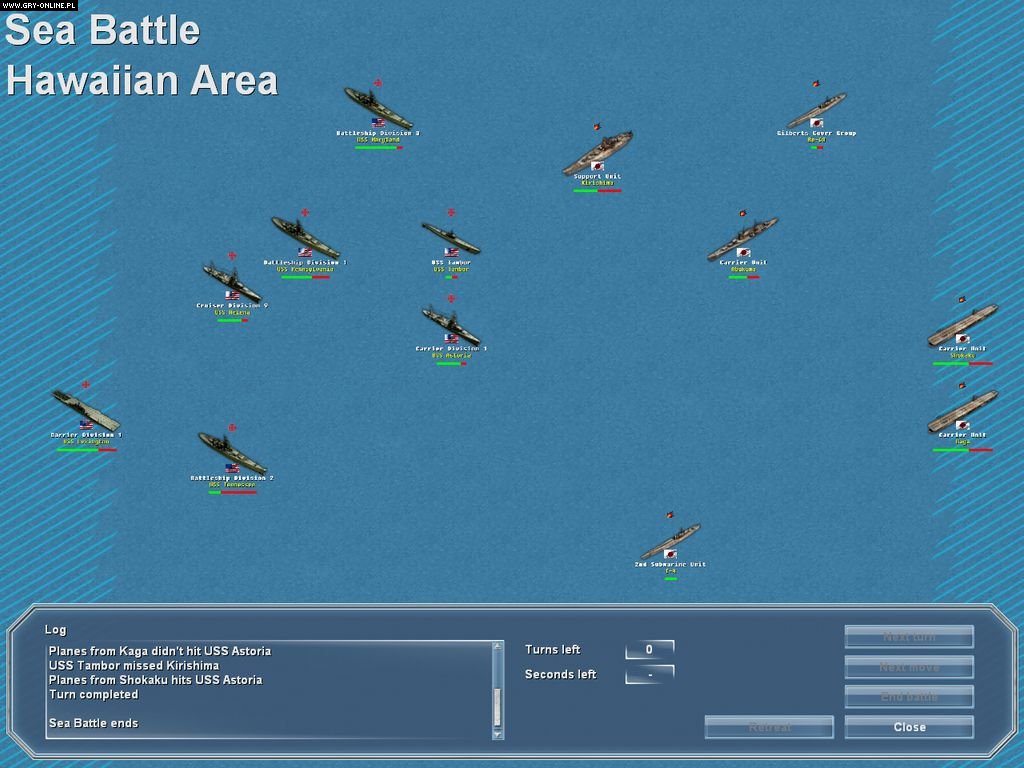Click the Next turn button
Screen dimensions: 1024x768
tap(908, 636)
